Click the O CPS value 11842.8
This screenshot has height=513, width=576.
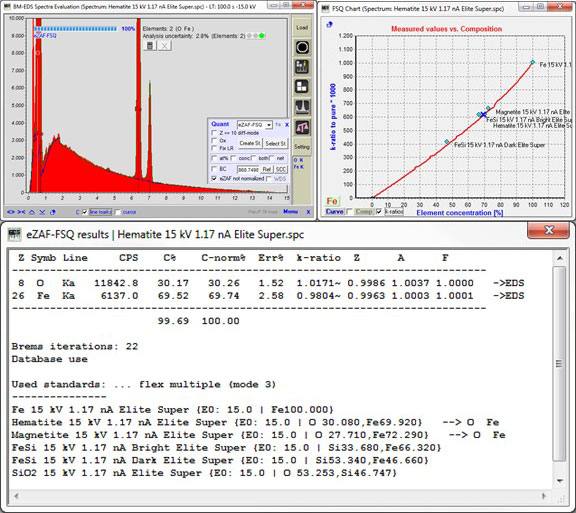tap(116, 283)
